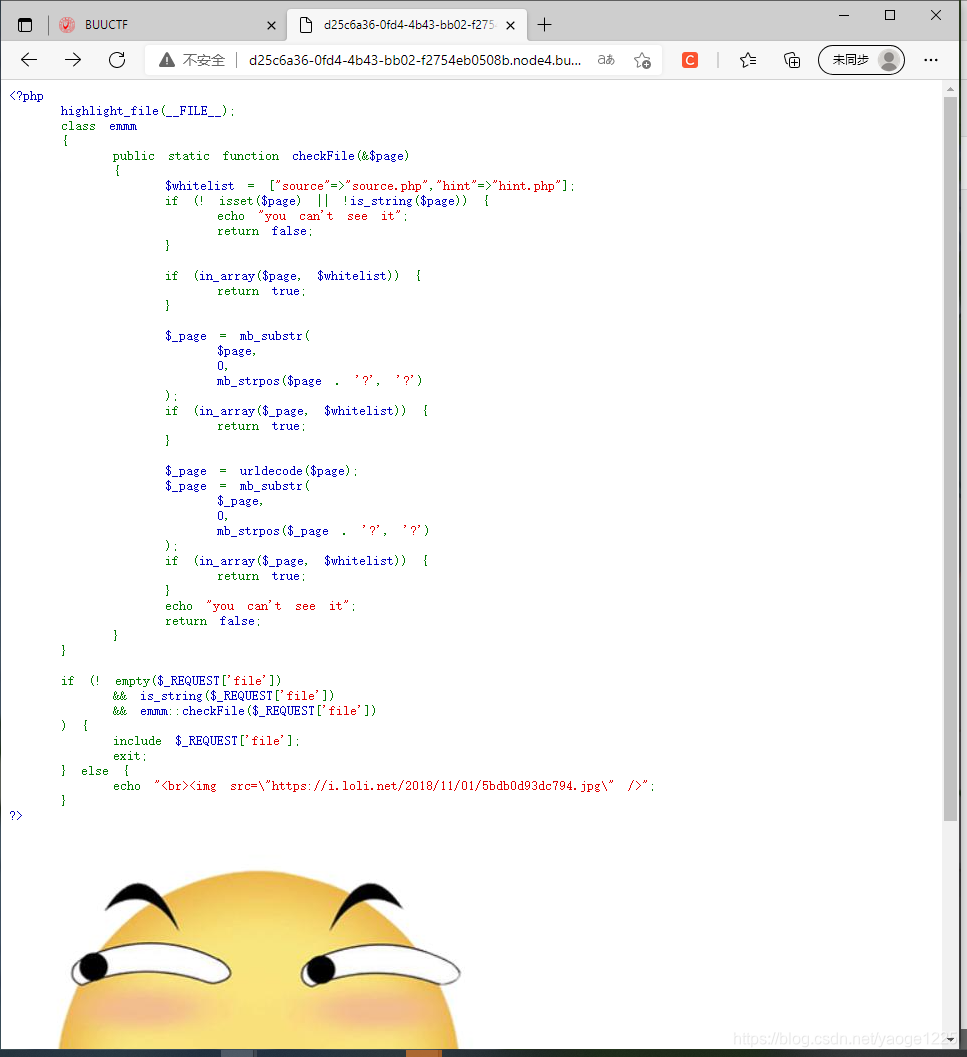Viewport: 967px width, 1057px height.
Task: Minimize the browser window
Action: pos(844,15)
